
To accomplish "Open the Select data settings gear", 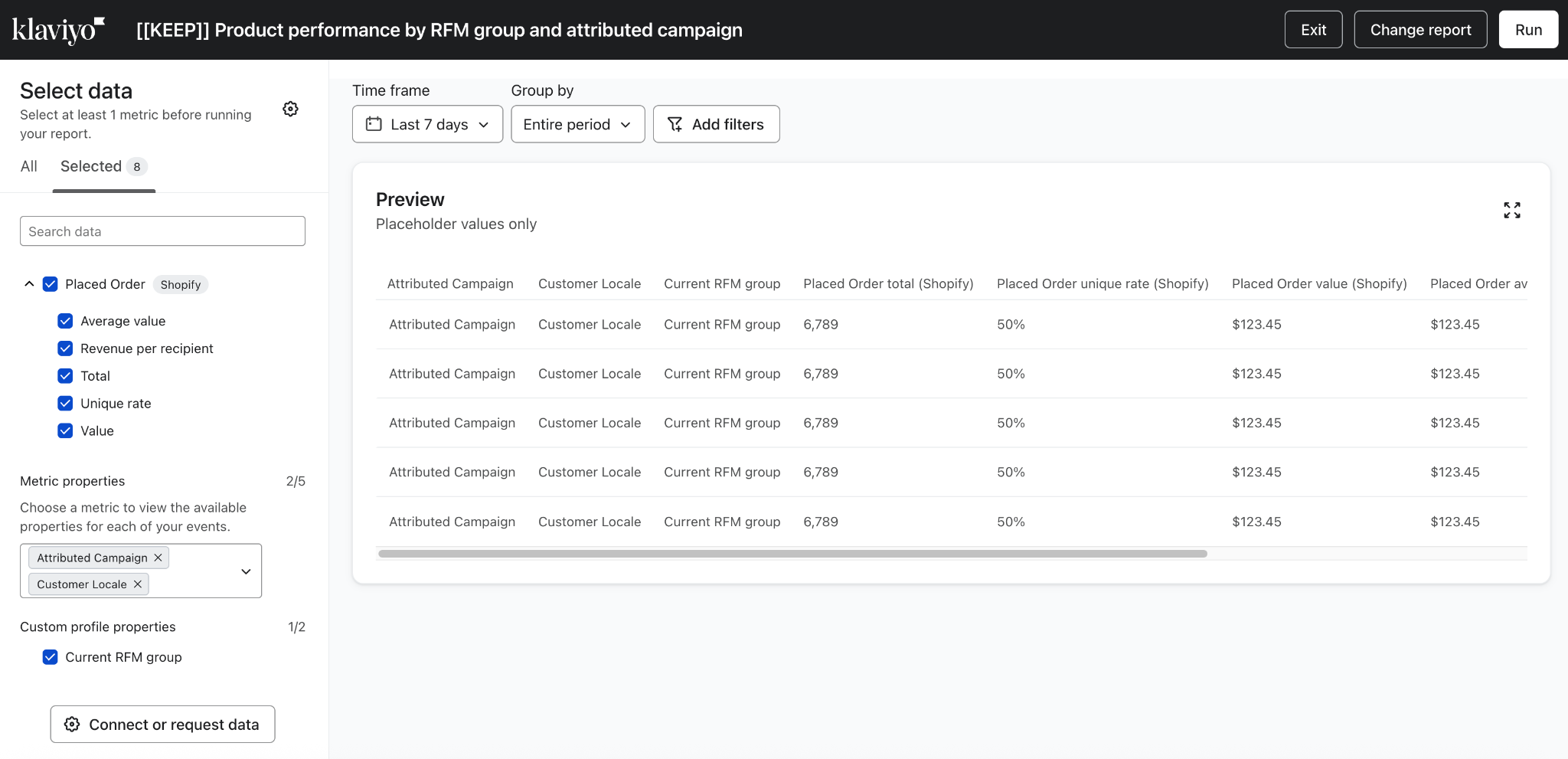I will [290, 109].
